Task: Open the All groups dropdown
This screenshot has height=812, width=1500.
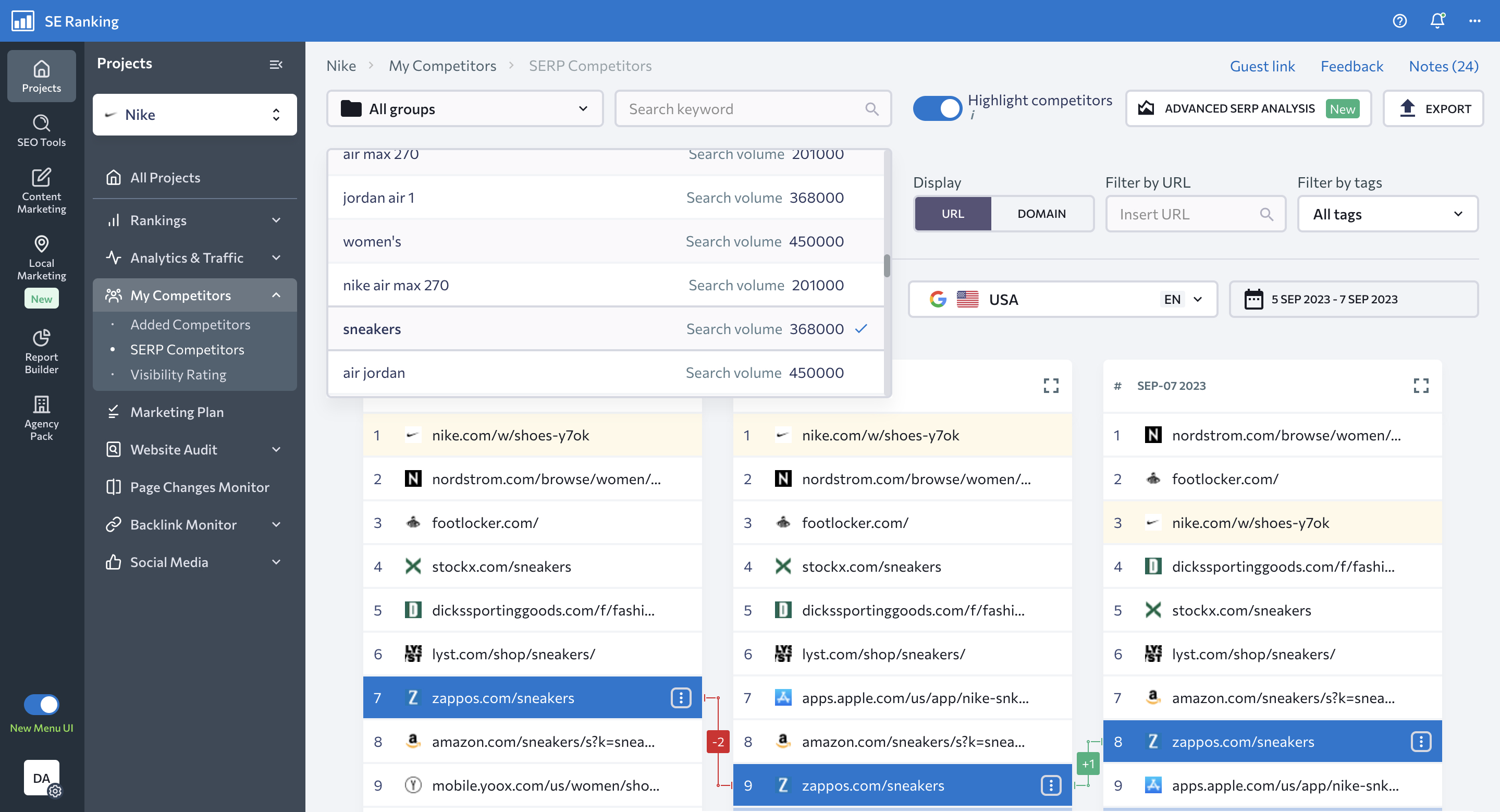Action: click(x=465, y=109)
